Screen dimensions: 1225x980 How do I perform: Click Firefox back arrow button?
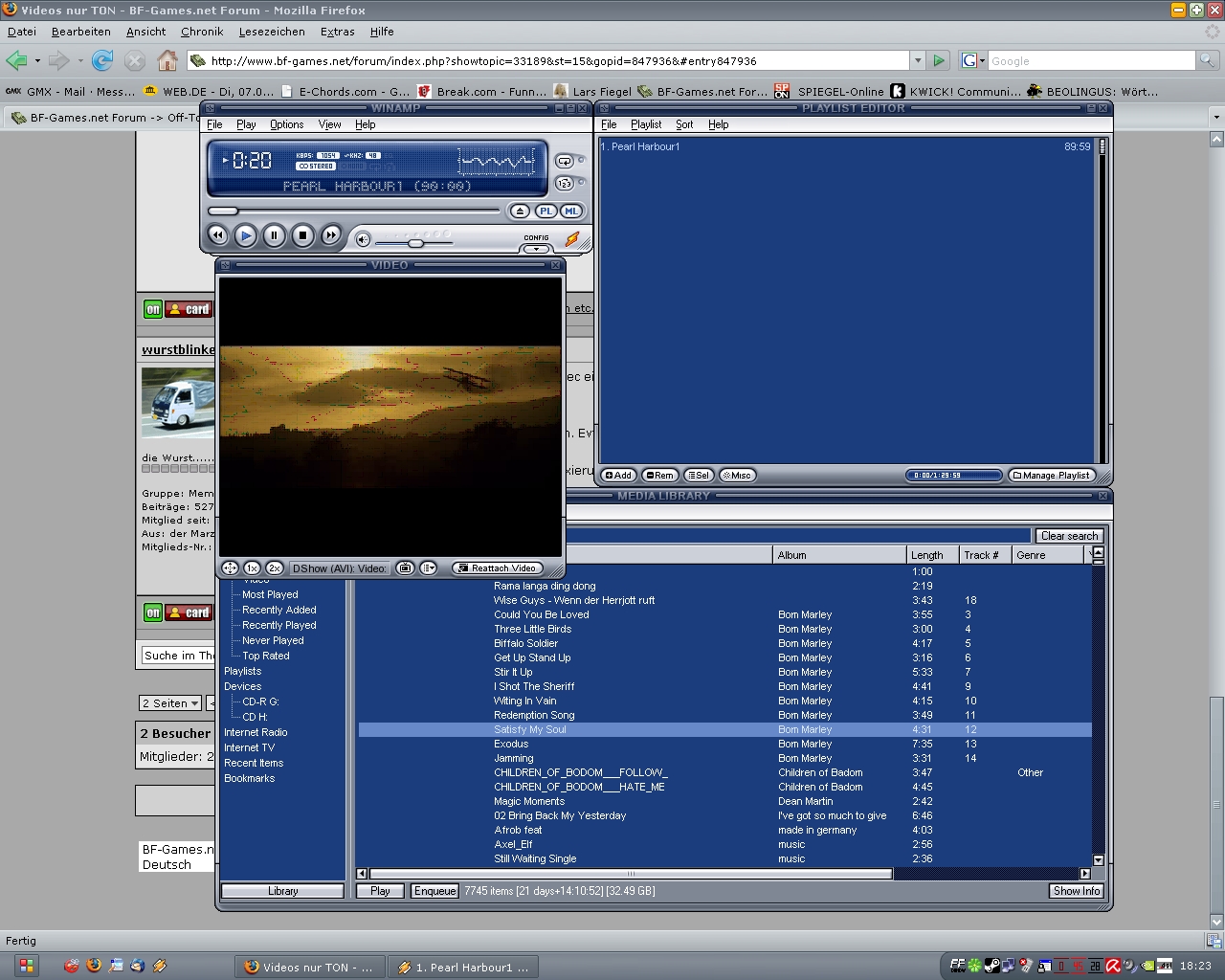coord(16,60)
